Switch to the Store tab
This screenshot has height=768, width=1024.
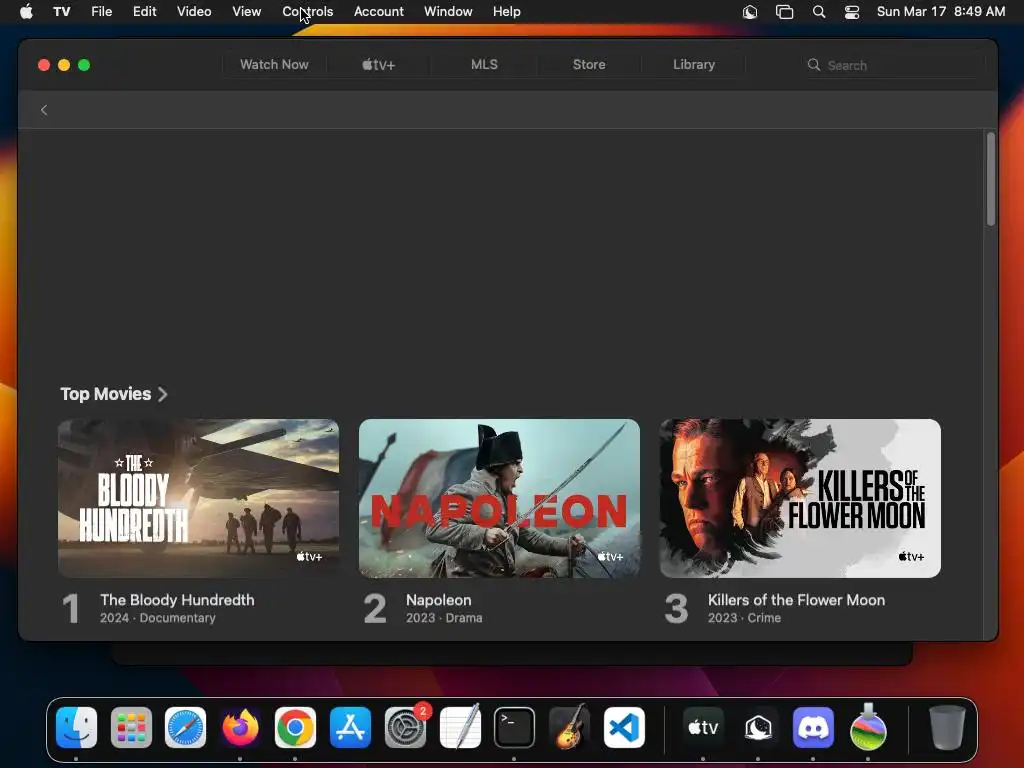tap(589, 65)
